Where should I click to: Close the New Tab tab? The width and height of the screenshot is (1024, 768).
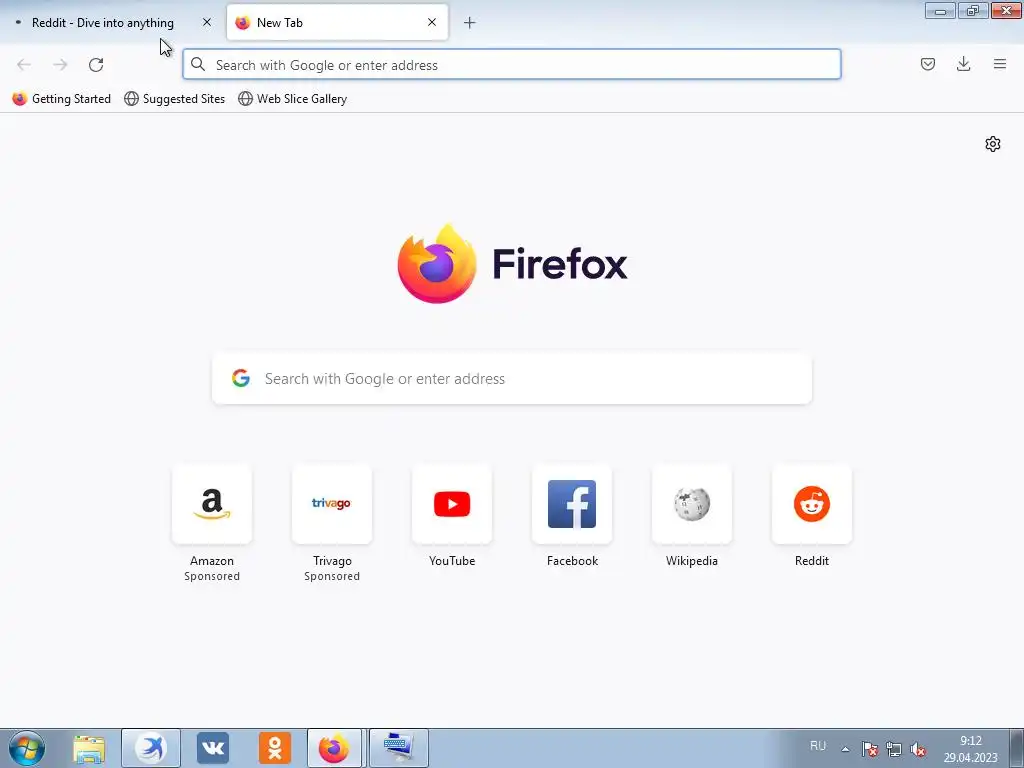[x=432, y=22]
